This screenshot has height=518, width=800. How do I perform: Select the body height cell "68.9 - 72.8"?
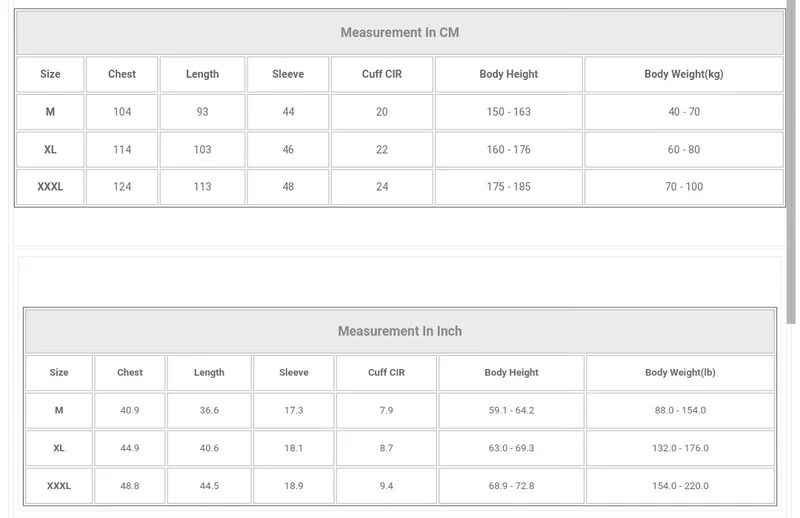tap(511, 486)
